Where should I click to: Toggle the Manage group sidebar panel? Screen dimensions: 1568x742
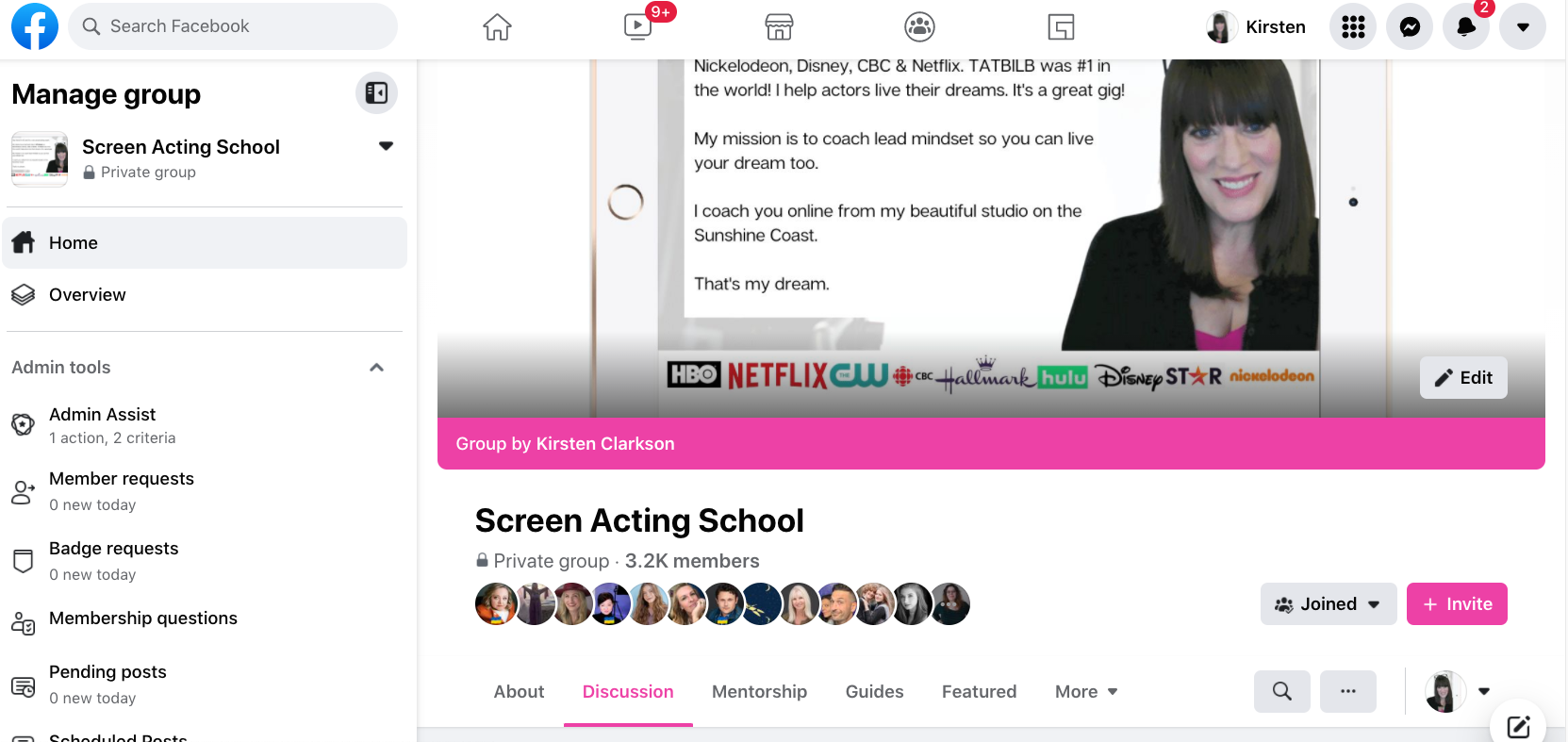coord(376,92)
